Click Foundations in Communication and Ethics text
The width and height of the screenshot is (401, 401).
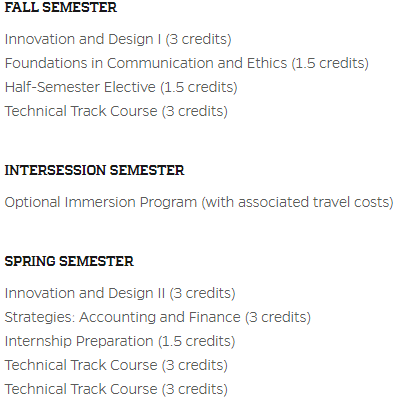pos(146,63)
